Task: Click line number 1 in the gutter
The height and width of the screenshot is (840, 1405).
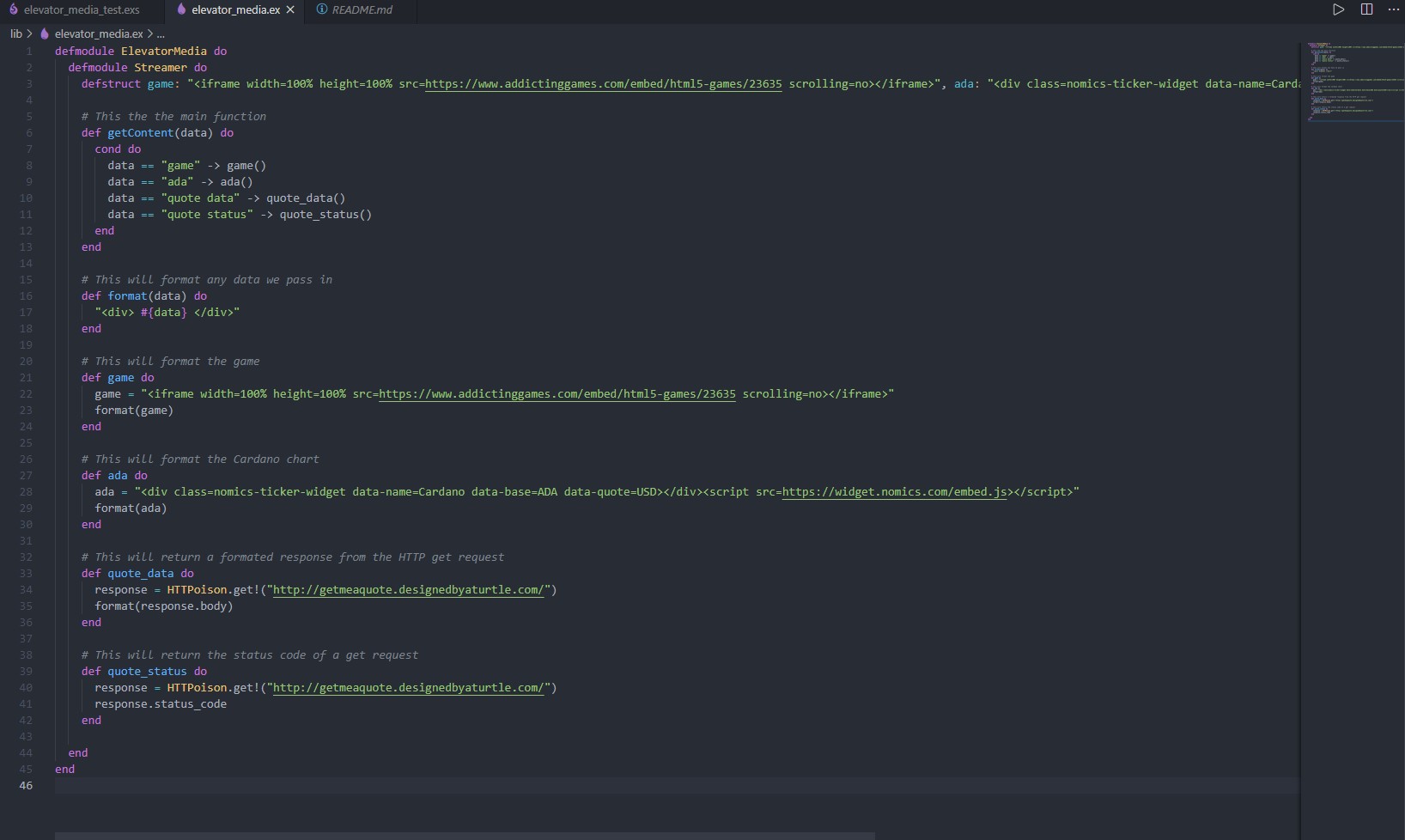Action: click(28, 52)
